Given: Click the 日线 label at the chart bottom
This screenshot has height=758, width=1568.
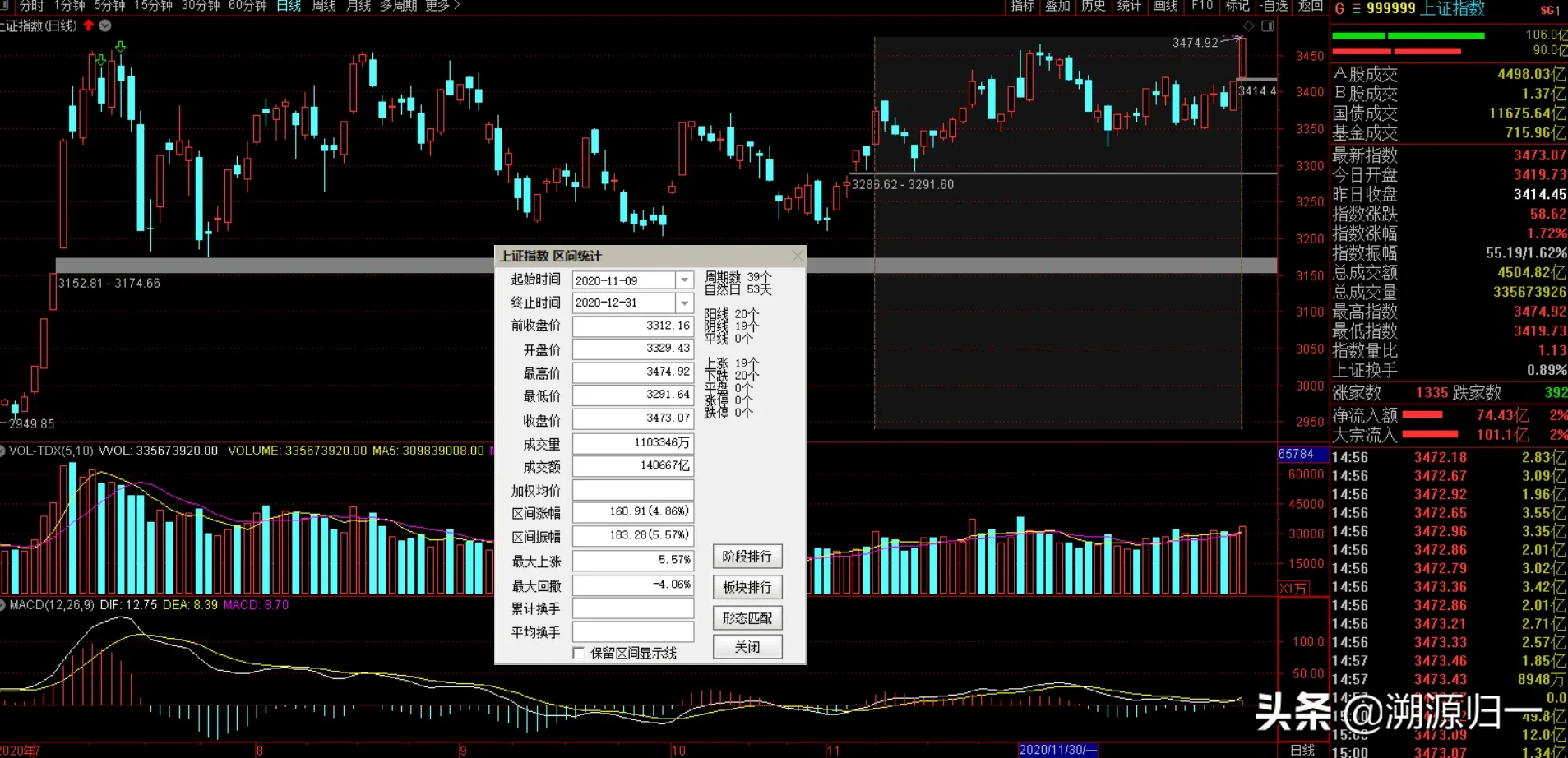Looking at the screenshot, I should (1302, 750).
